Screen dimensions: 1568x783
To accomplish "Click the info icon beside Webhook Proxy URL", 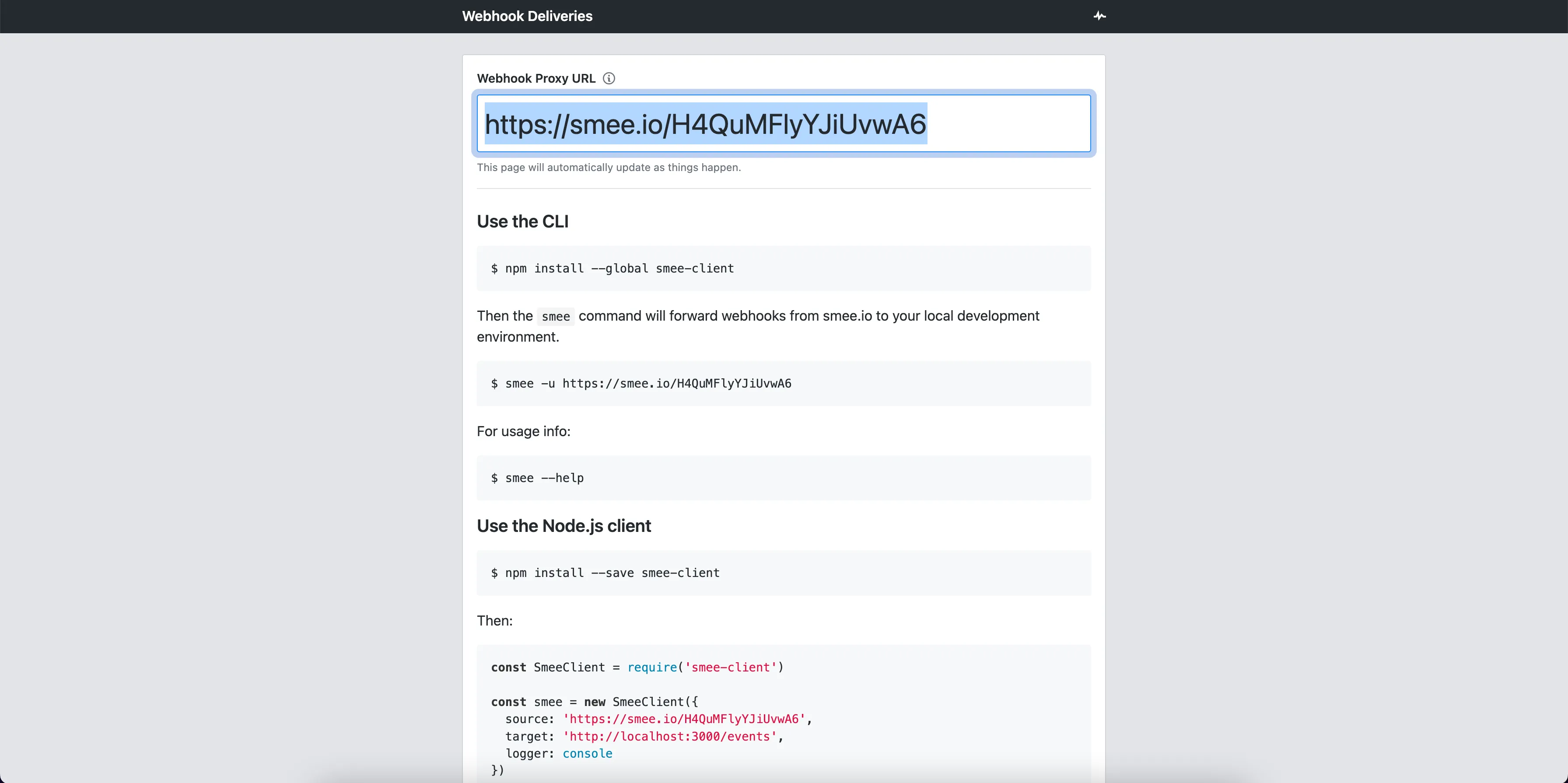I will coord(609,78).
